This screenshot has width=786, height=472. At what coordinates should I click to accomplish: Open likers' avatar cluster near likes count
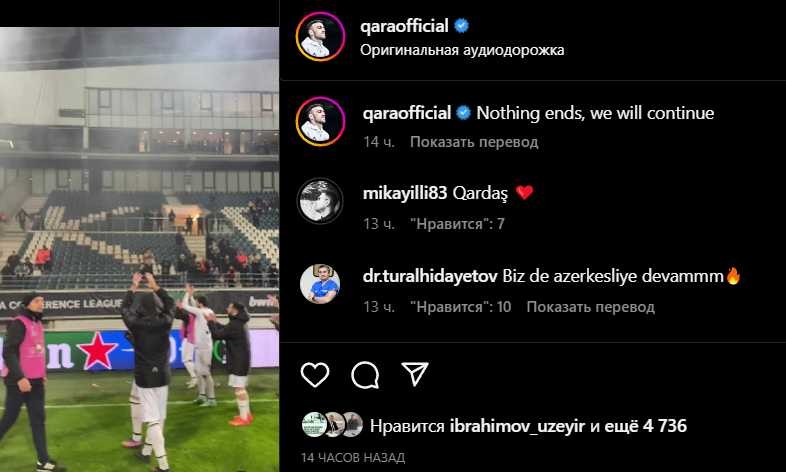click(x=332, y=425)
